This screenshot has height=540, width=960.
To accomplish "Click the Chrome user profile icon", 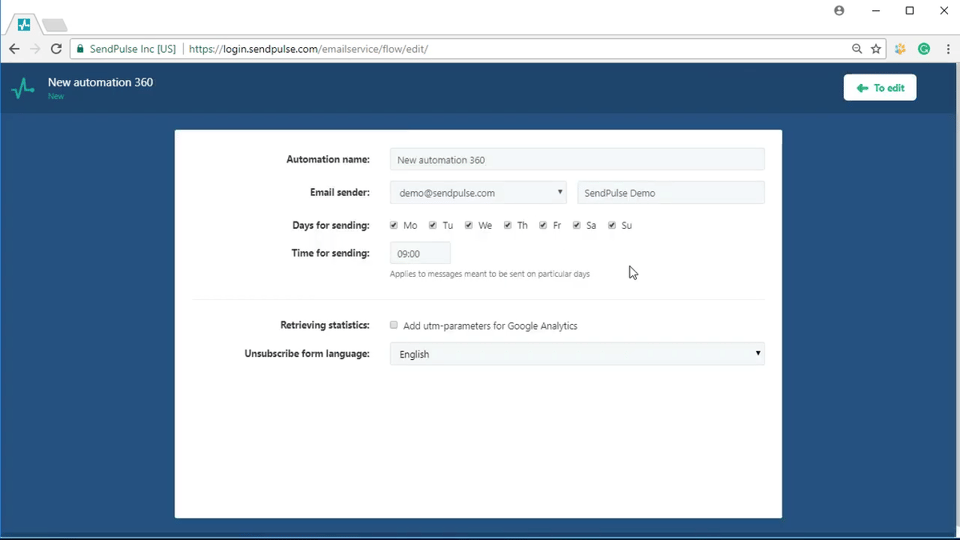I will 839,10.
